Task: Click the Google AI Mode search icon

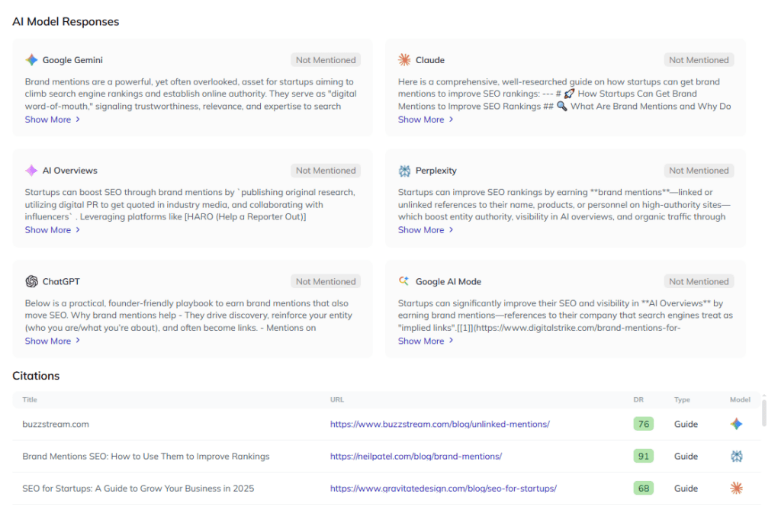Action: pos(404,281)
